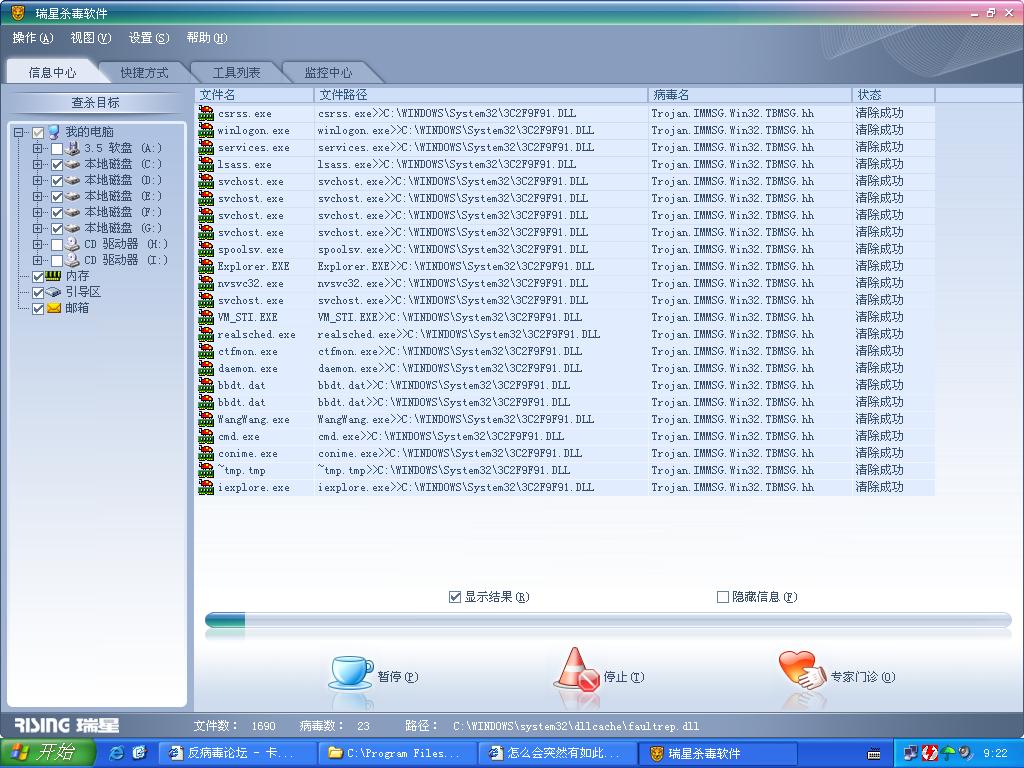Switch to the 快捷方式 tab
This screenshot has width=1024, height=768.
click(x=144, y=72)
